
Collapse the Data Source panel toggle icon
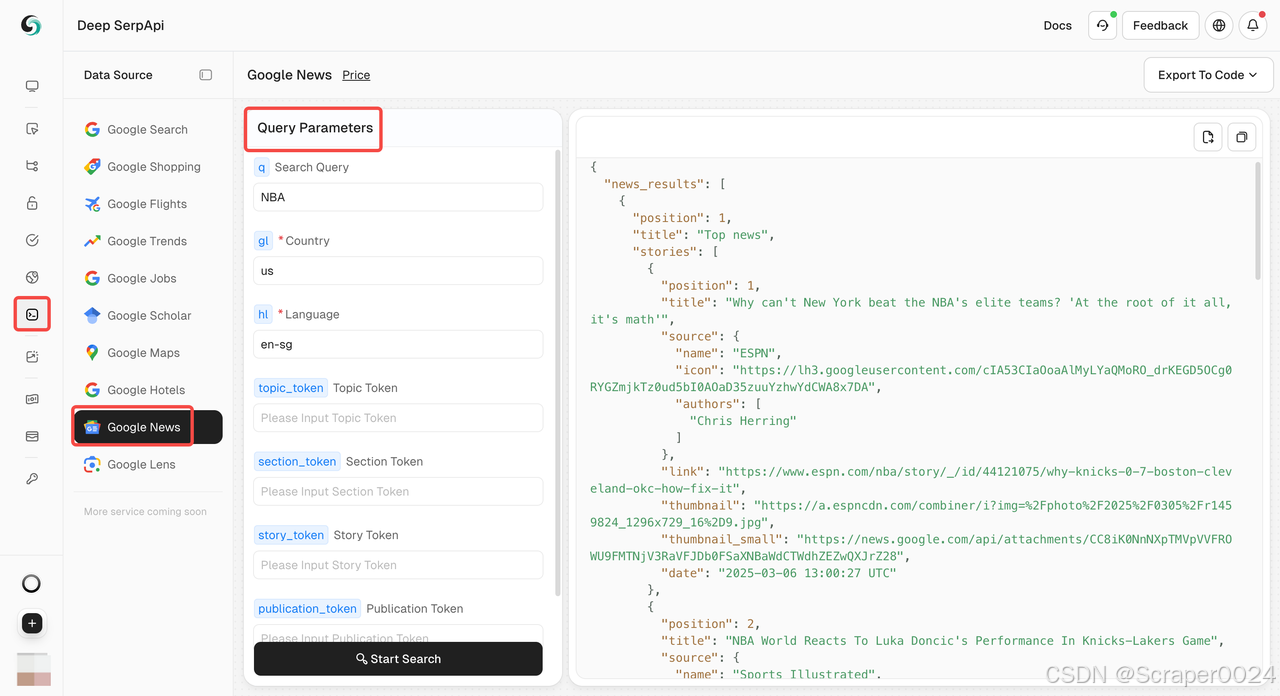[x=206, y=75]
